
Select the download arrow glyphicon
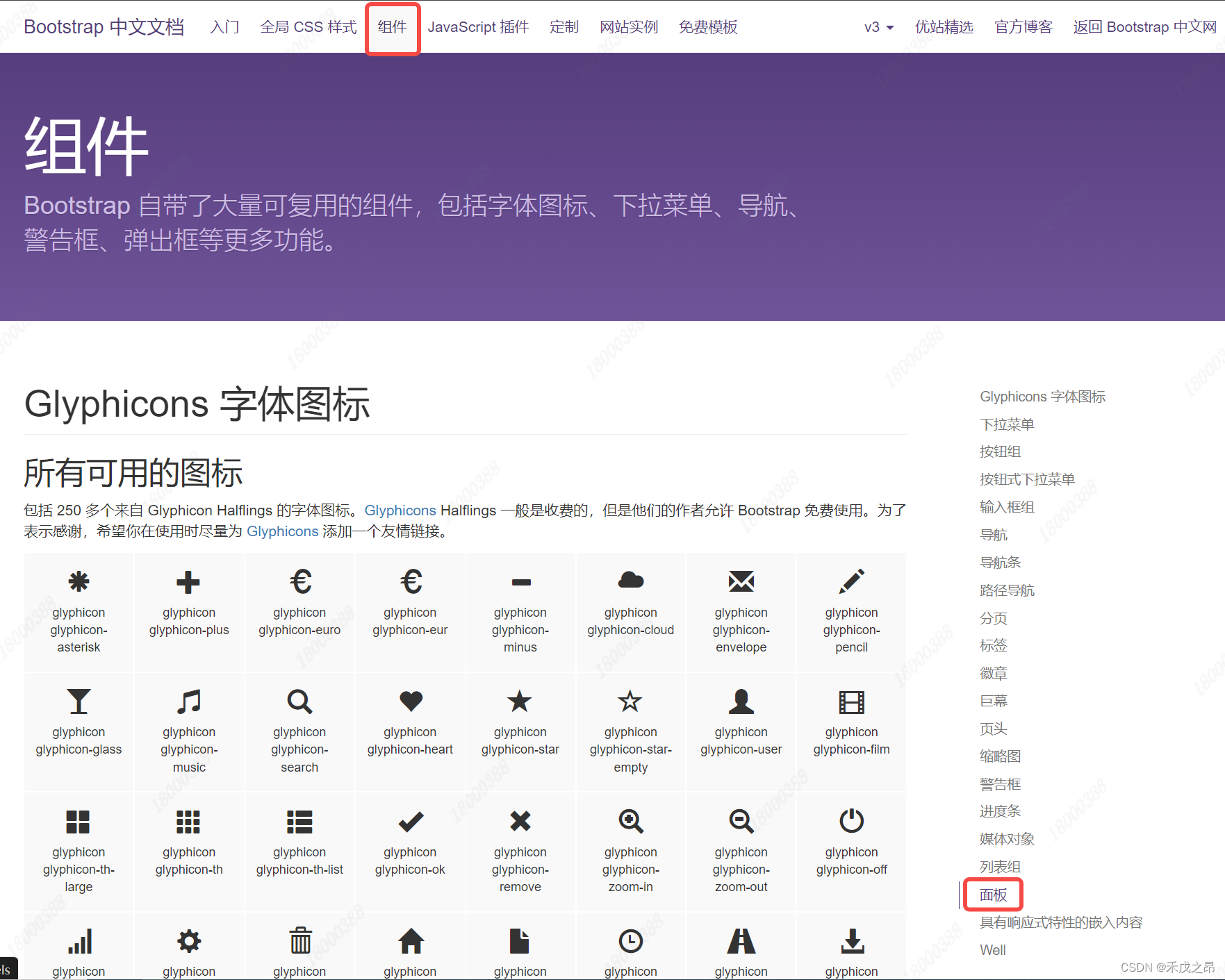click(853, 941)
